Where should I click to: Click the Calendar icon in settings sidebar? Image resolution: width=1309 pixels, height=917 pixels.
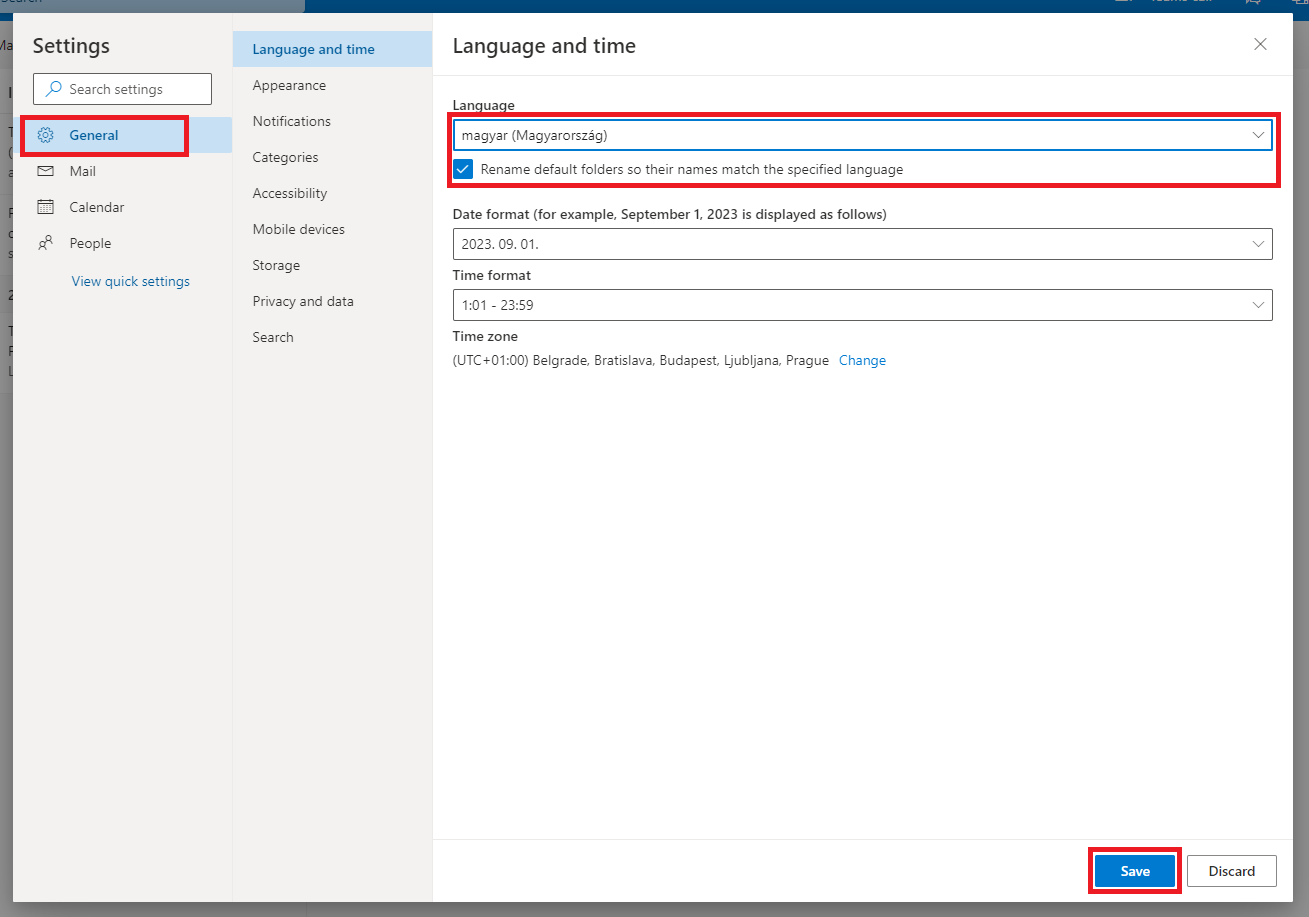pyautogui.click(x=45, y=207)
